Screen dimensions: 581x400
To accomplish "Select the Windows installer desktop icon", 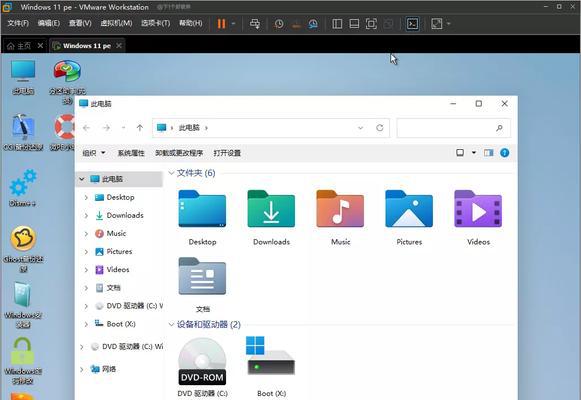I will point(23,305).
